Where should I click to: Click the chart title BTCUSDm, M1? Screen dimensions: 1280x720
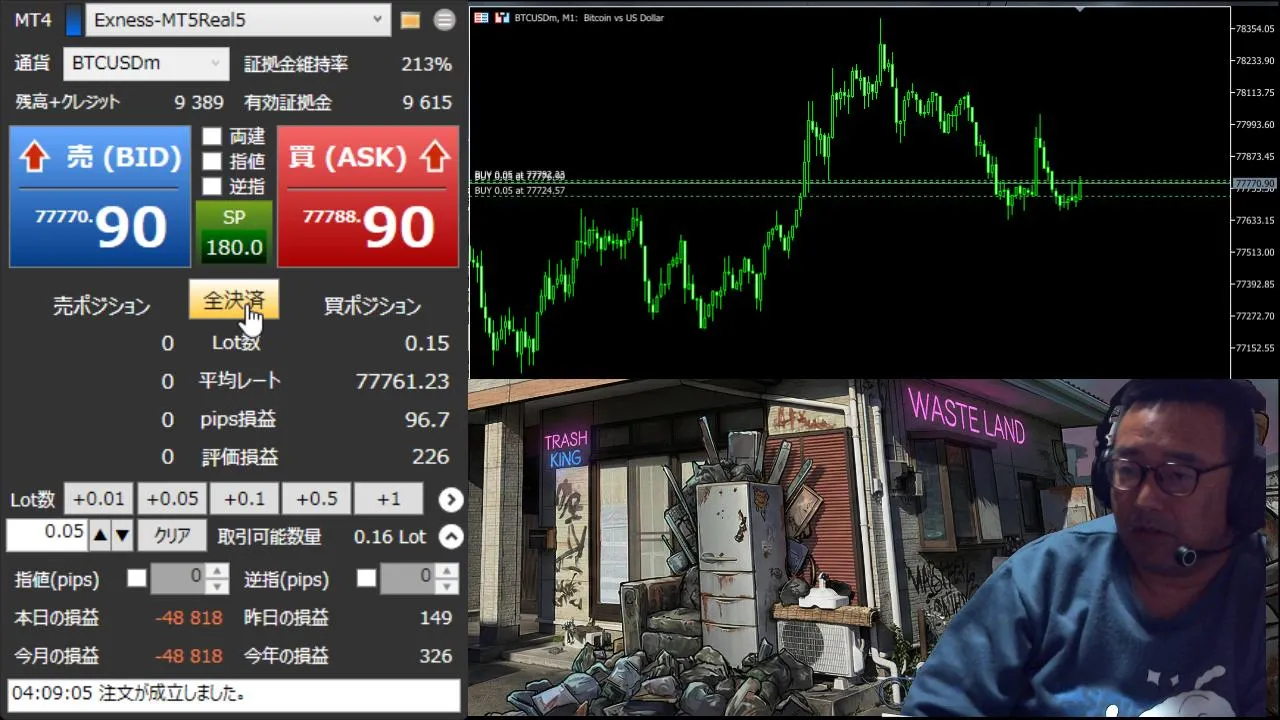(589, 18)
